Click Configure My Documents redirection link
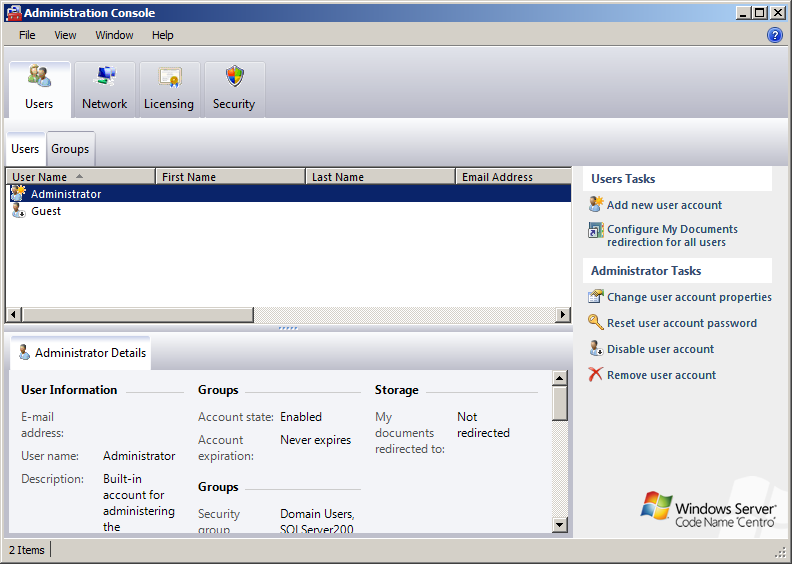 [672, 235]
